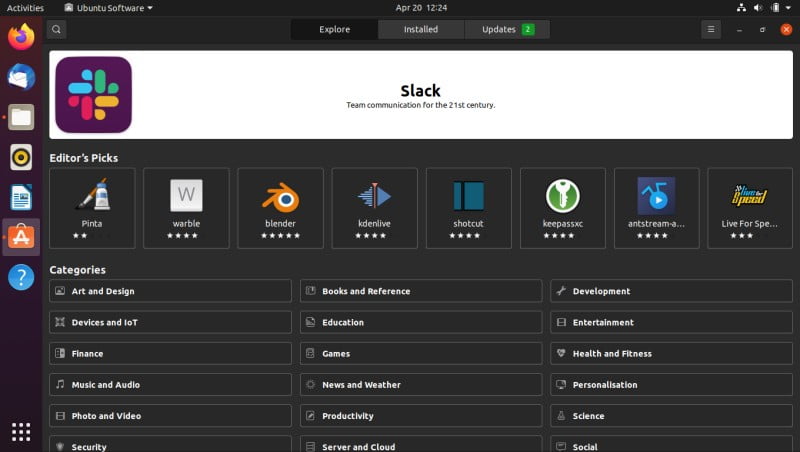Open the Live For Speed app icon
The width and height of the screenshot is (800, 452).
pyautogui.click(x=749, y=195)
